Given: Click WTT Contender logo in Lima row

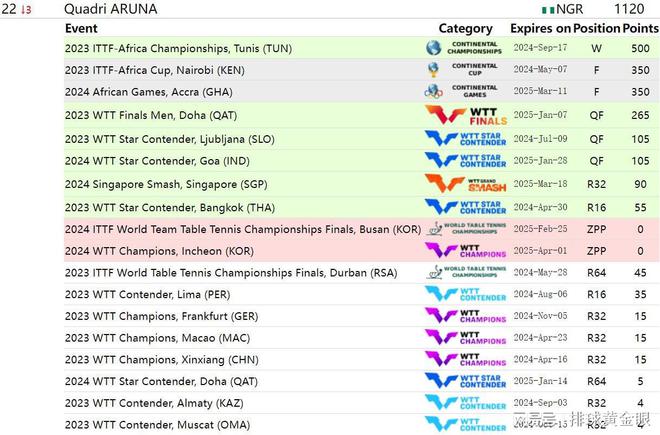Looking at the screenshot, I should click(x=465, y=294).
